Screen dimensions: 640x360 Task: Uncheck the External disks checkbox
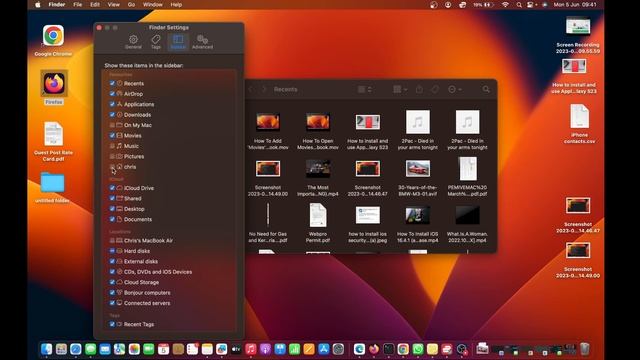(x=112, y=261)
